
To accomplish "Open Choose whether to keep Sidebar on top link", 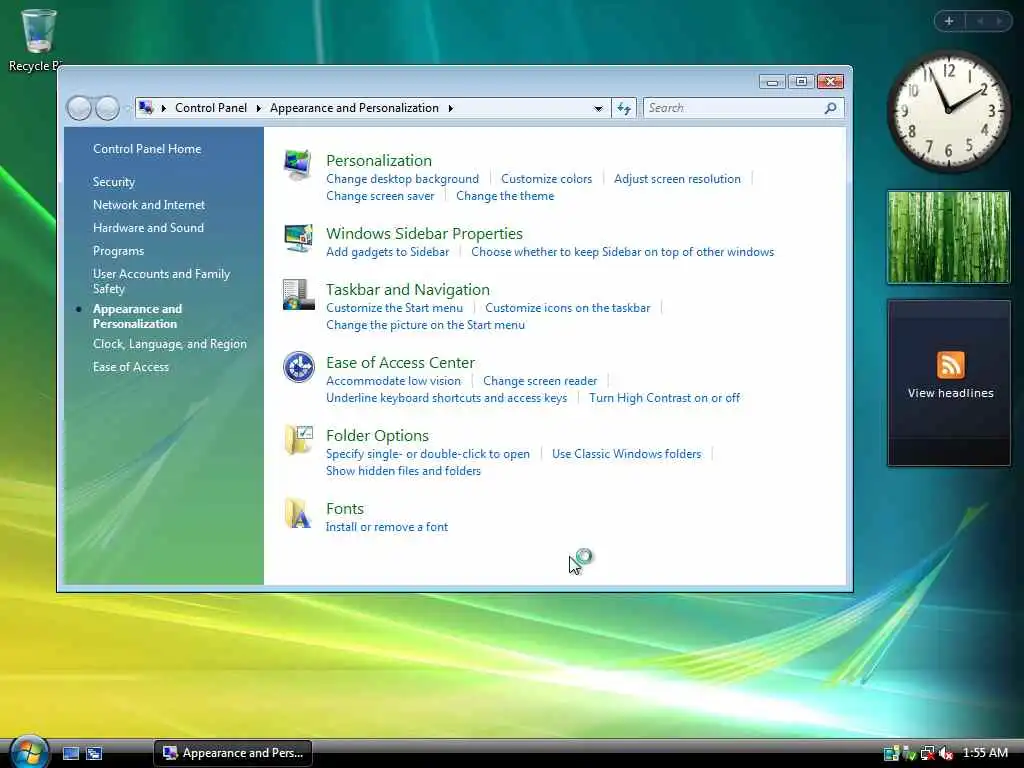I will click(622, 252).
